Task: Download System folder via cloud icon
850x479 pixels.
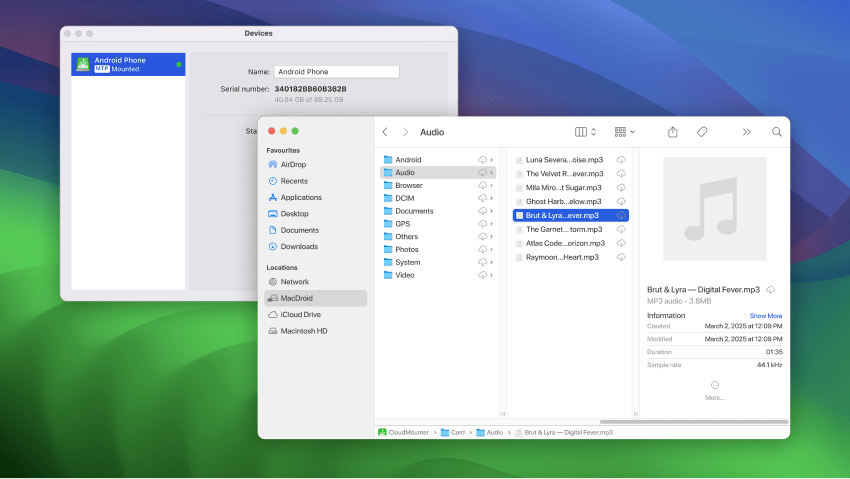Action: pos(482,262)
